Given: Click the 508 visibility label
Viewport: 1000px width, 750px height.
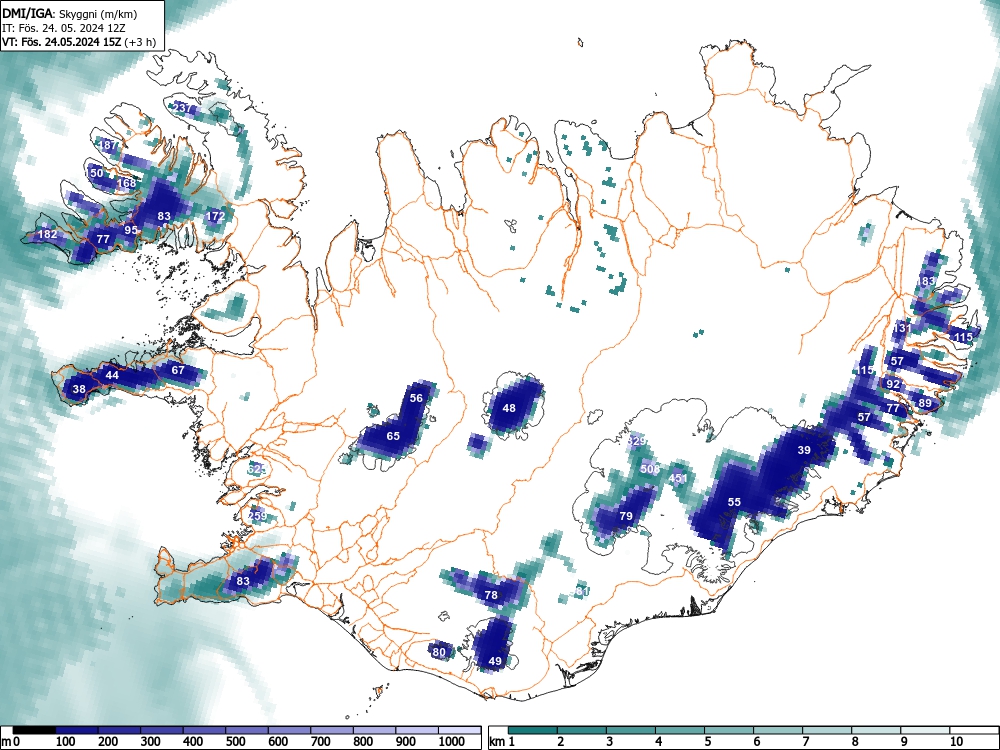Looking at the screenshot, I should (650, 469).
